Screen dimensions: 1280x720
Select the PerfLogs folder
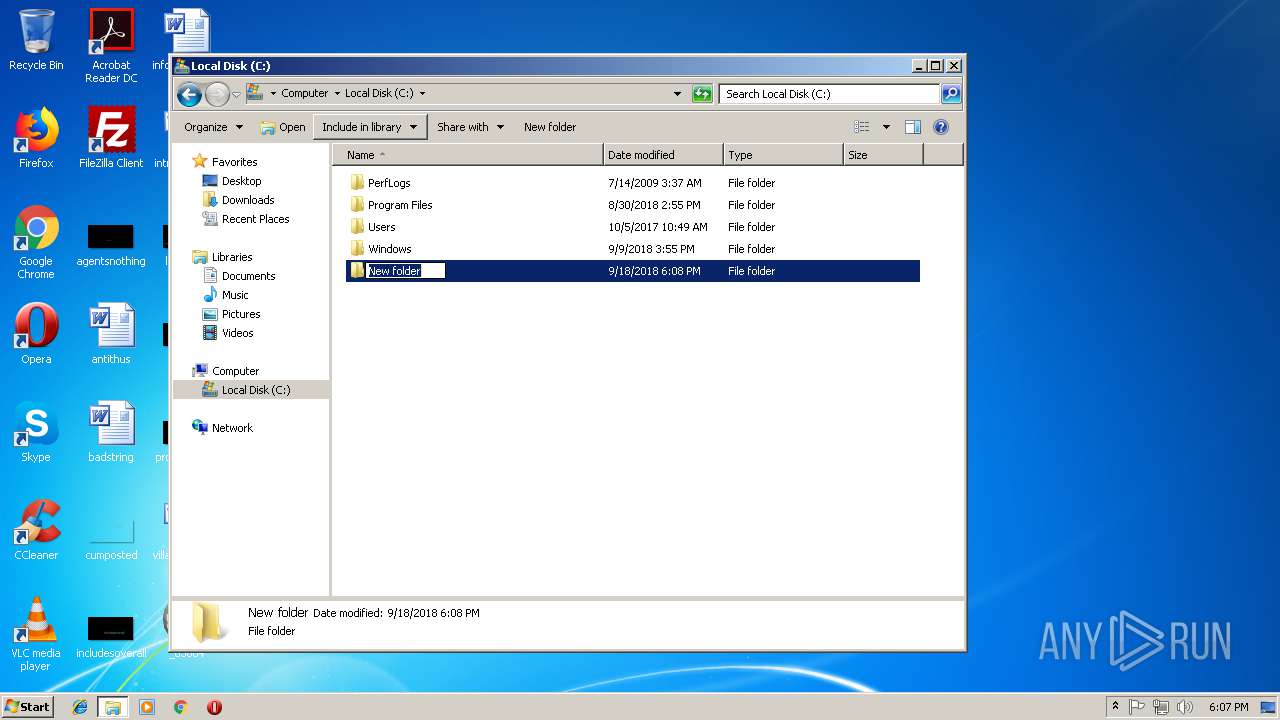[389, 183]
